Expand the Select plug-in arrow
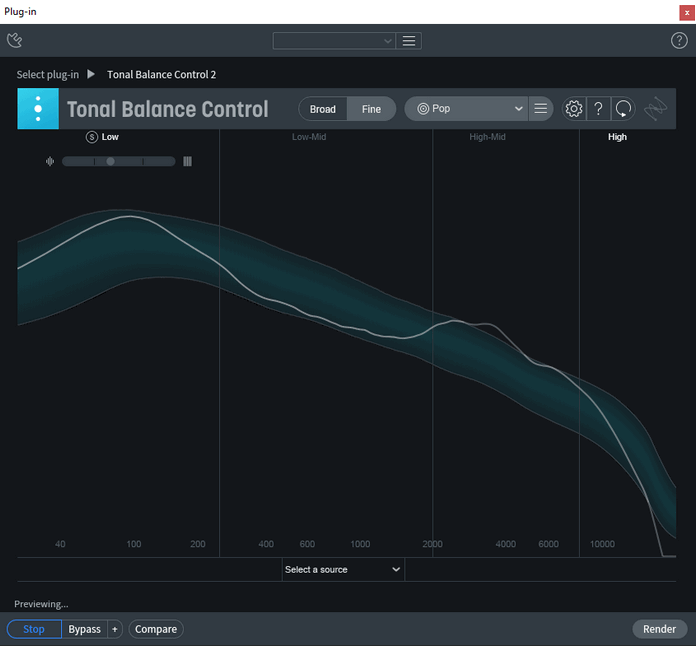The image size is (696, 646). click(x=91, y=74)
